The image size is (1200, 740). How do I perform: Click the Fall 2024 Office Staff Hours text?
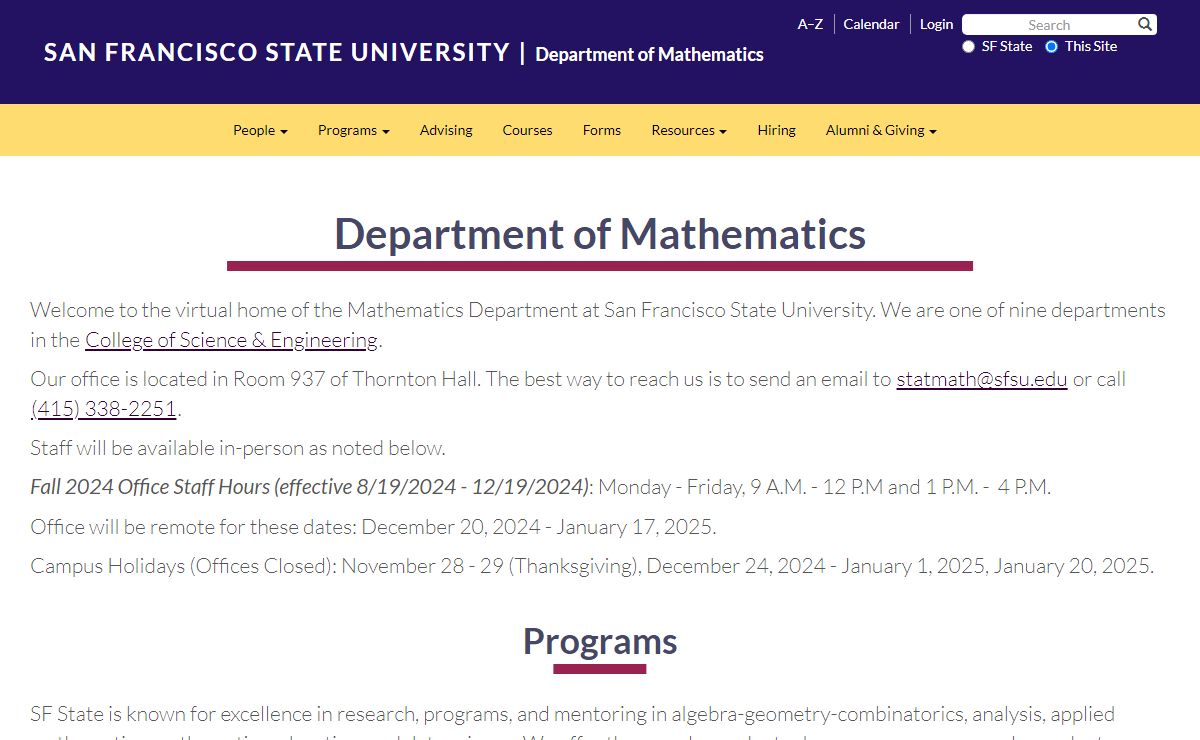310,487
